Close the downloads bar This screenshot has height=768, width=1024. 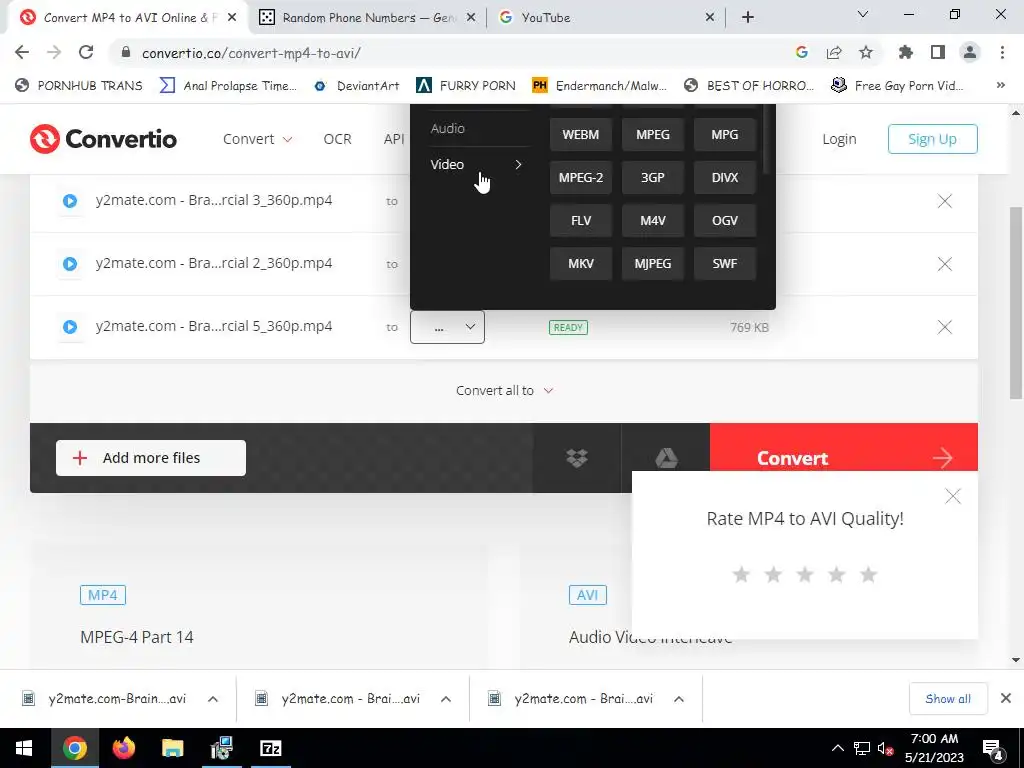1006,699
